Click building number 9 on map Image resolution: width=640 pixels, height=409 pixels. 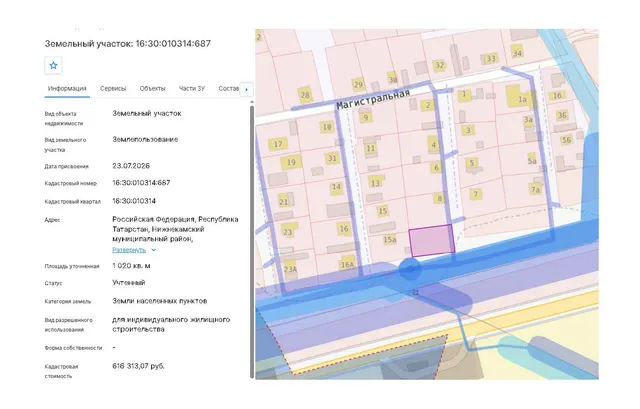(366, 118)
